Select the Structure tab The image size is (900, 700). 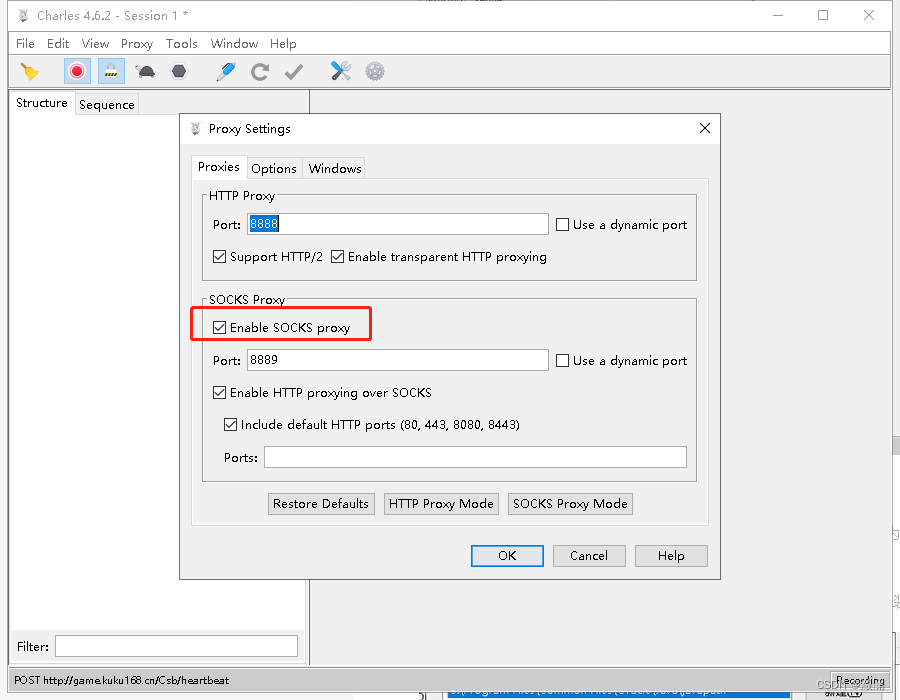point(42,103)
